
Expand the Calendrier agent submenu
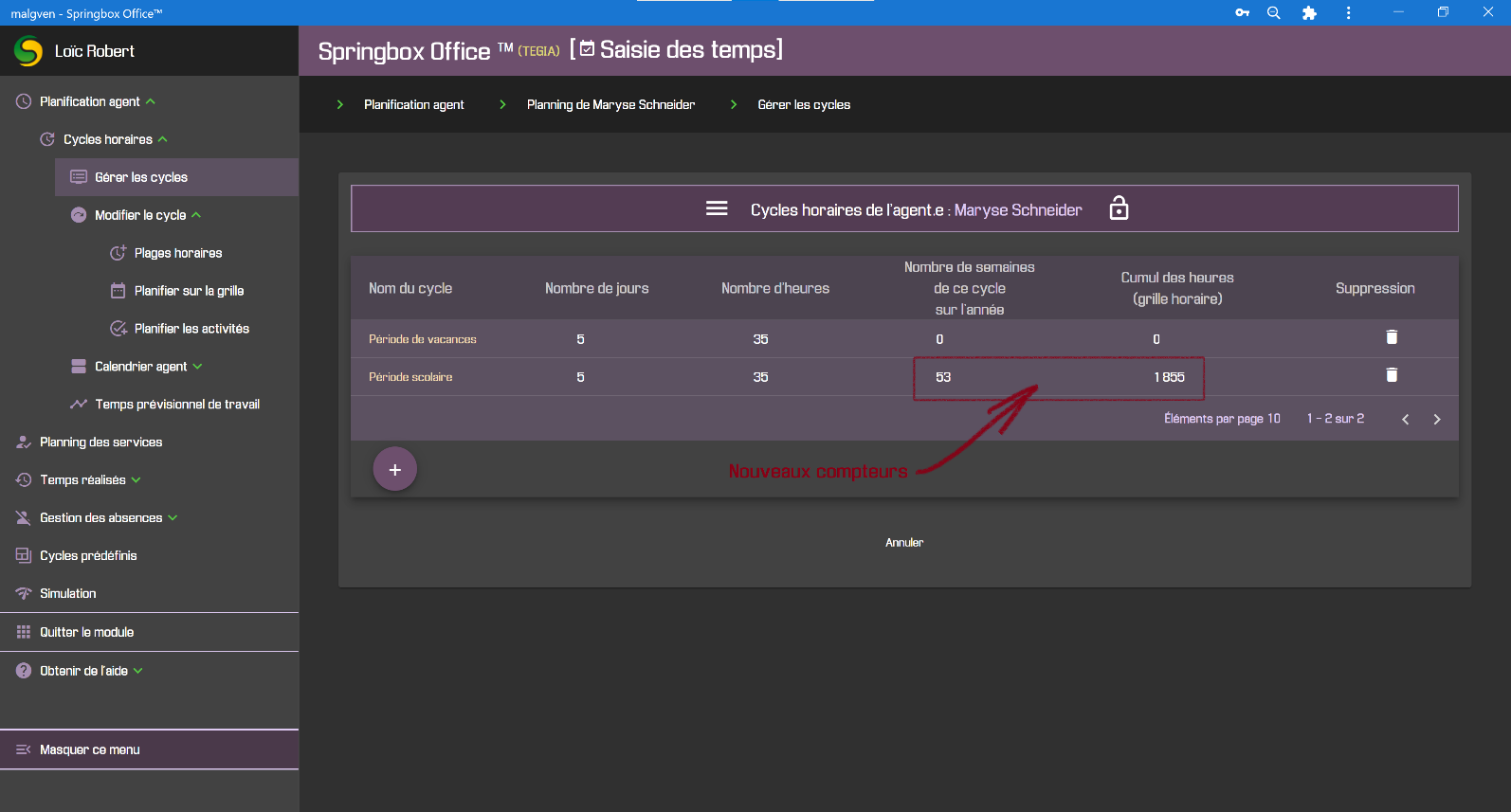(x=197, y=367)
